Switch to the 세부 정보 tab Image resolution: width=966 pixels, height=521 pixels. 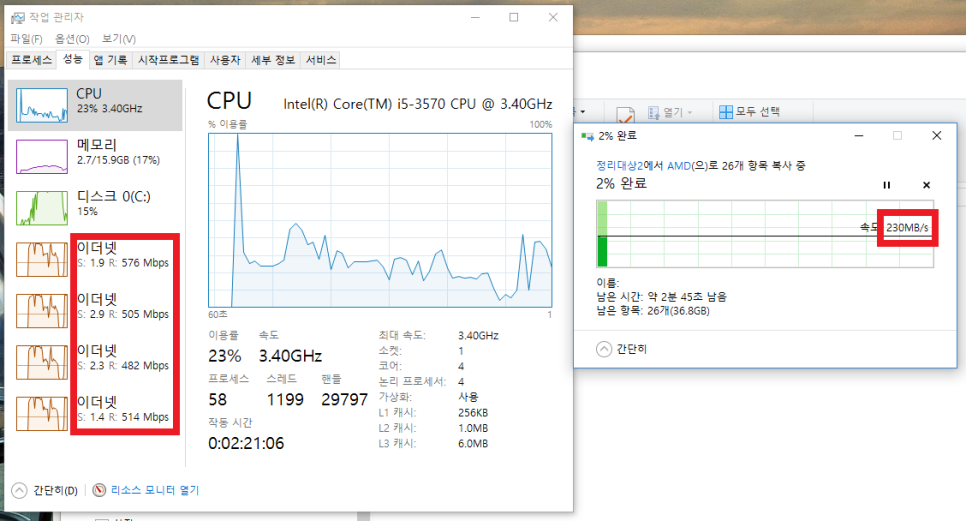[x=273, y=60]
